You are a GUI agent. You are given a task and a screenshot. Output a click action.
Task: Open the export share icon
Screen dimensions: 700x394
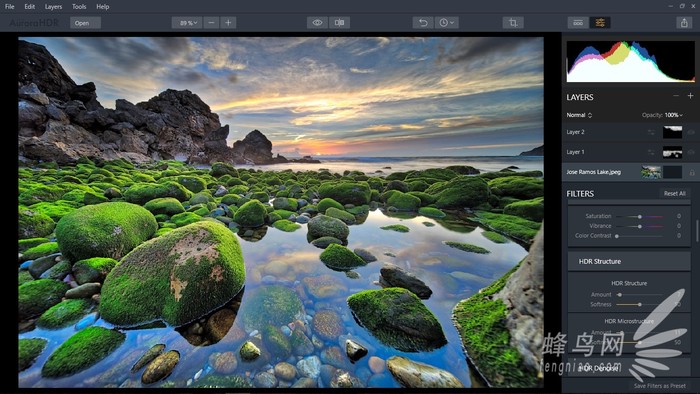pyautogui.click(x=684, y=23)
